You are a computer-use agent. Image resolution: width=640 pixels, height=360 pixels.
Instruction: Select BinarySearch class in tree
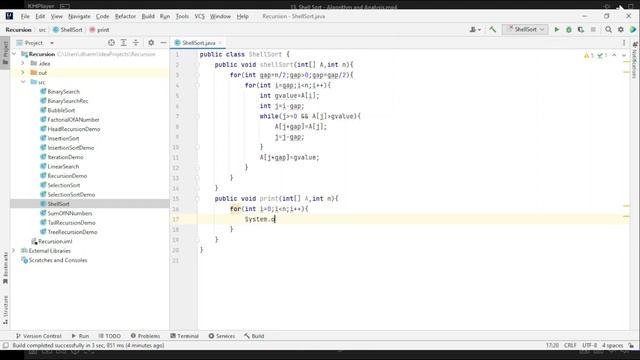(63, 91)
